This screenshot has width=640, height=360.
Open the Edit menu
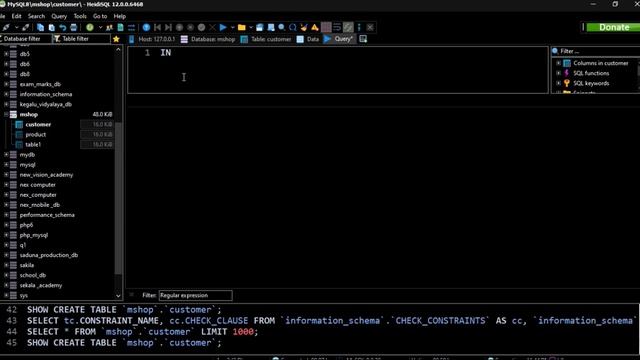16,16
